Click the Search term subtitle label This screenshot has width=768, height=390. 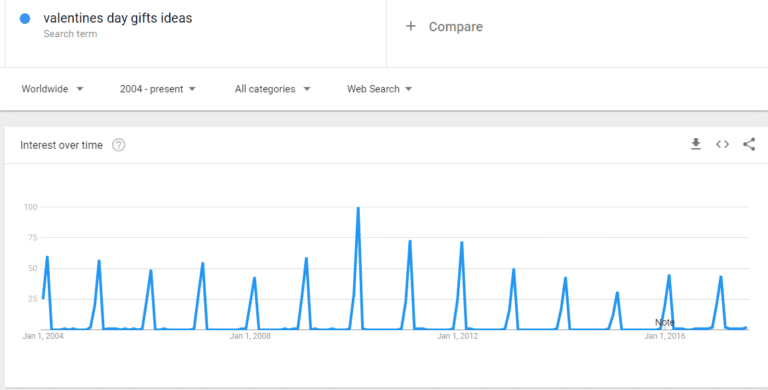[x=70, y=34]
